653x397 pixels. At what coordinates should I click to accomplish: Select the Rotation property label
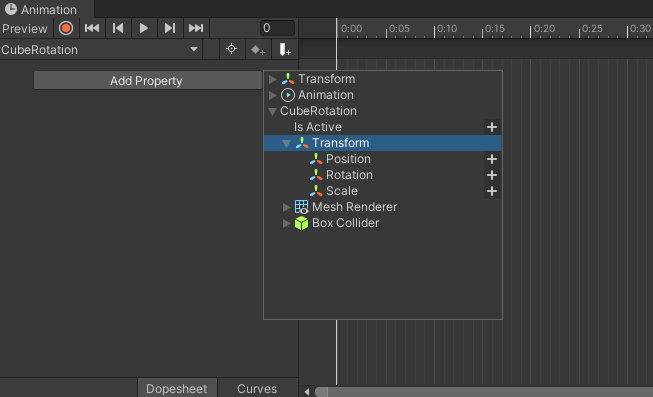(x=349, y=175)
